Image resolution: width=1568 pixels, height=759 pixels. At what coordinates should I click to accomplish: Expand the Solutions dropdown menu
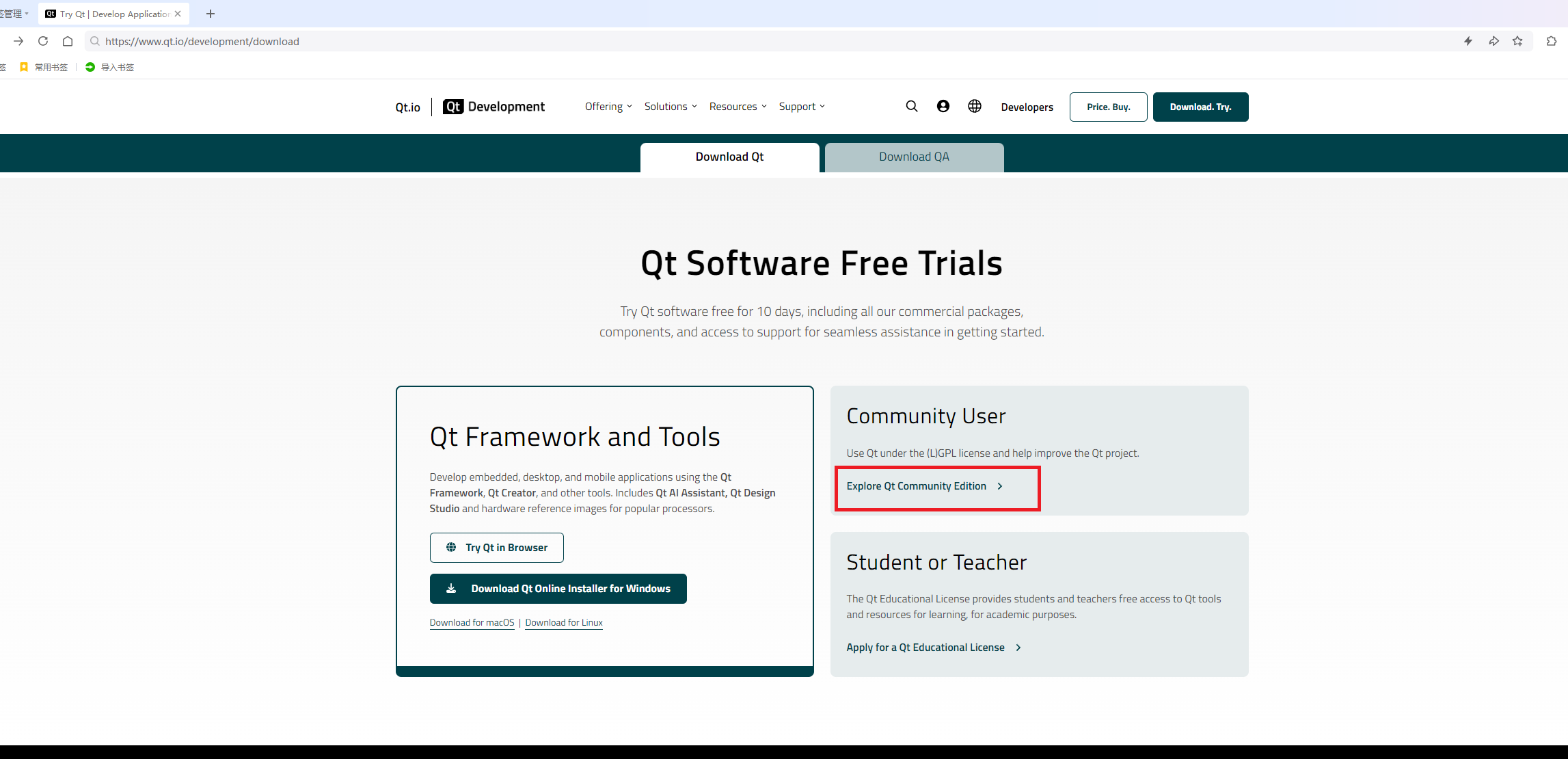670,107
